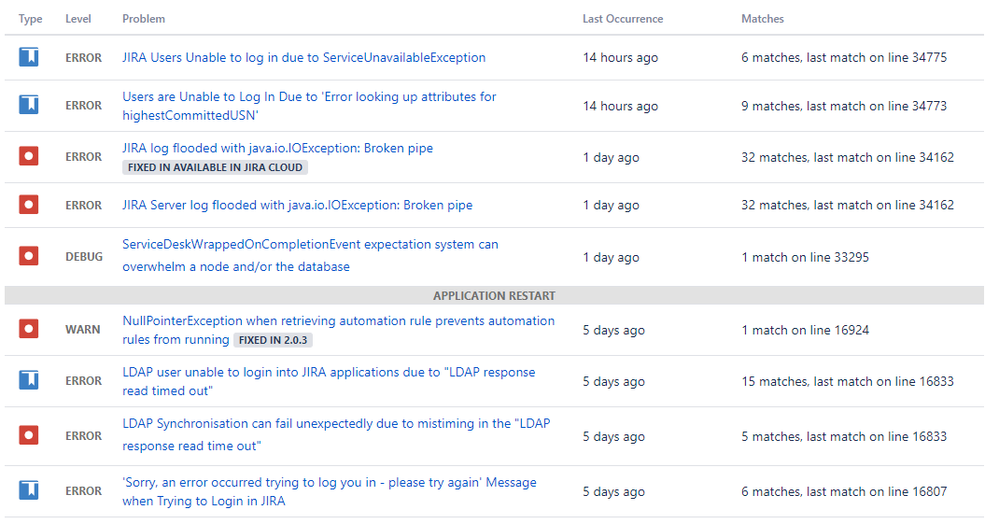Click the 'FIXED IN AVAILABLE IN JIRA CLOUD' badge
The image size is (999, 527).
coord(215,168)
